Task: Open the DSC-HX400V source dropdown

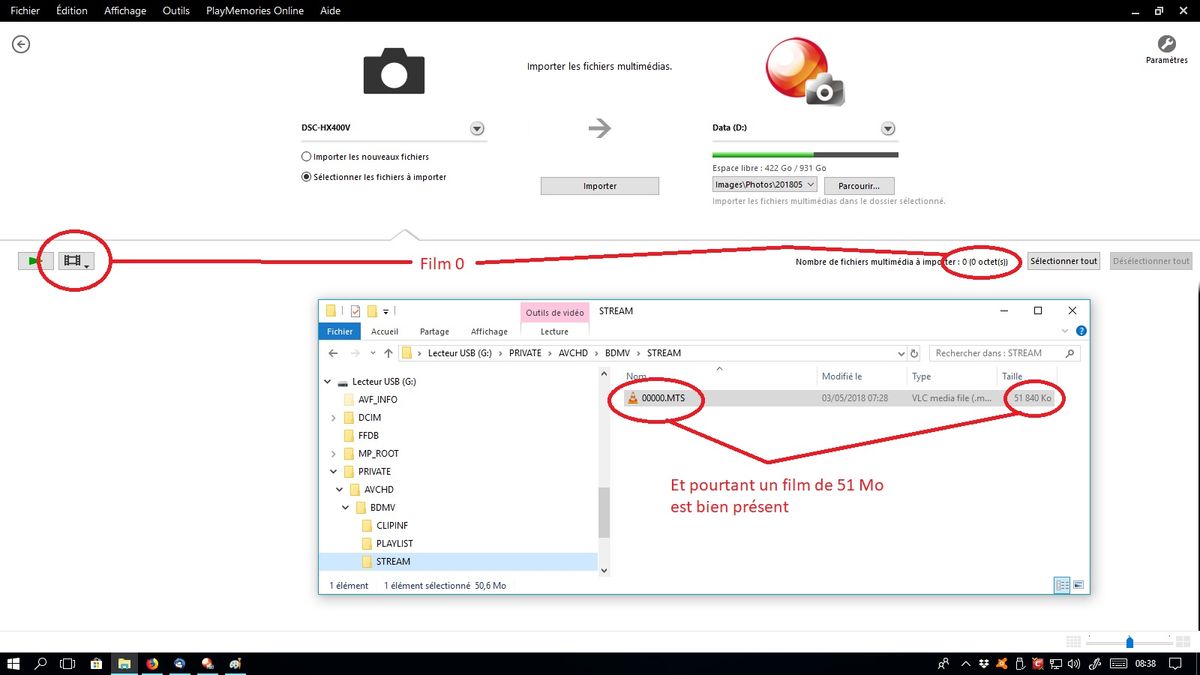Action: (477, 129)
